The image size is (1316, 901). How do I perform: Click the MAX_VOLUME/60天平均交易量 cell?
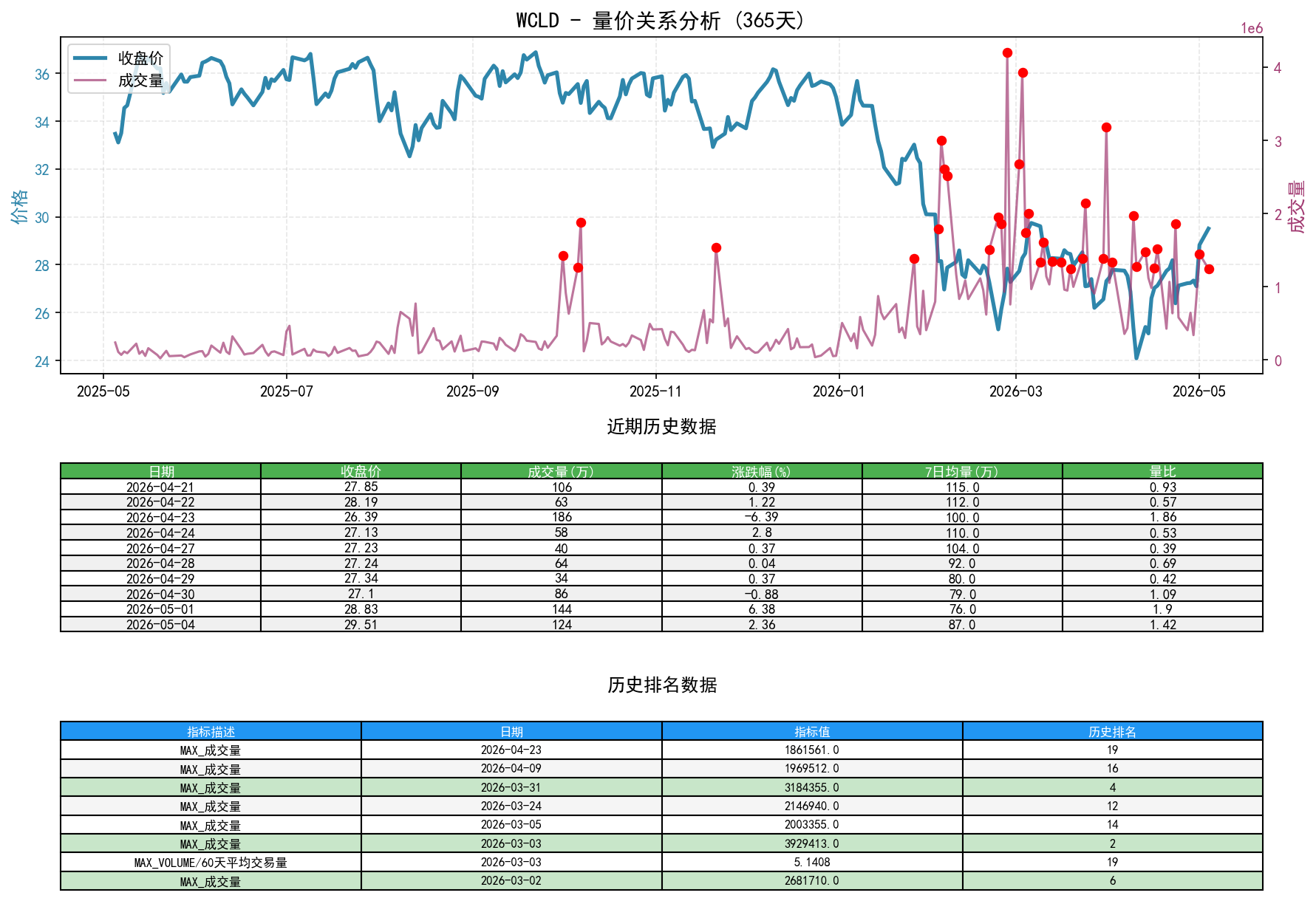[x=211, y=862]
